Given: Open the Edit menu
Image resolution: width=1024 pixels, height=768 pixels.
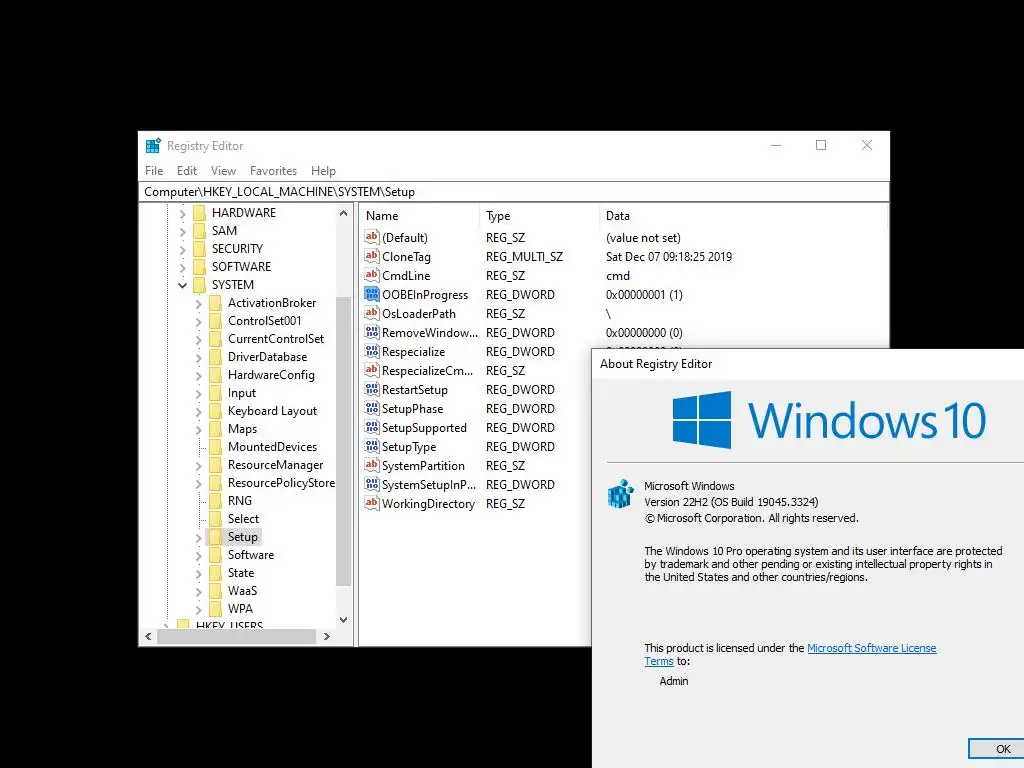Looking at the screenshot, I should 187,170.
